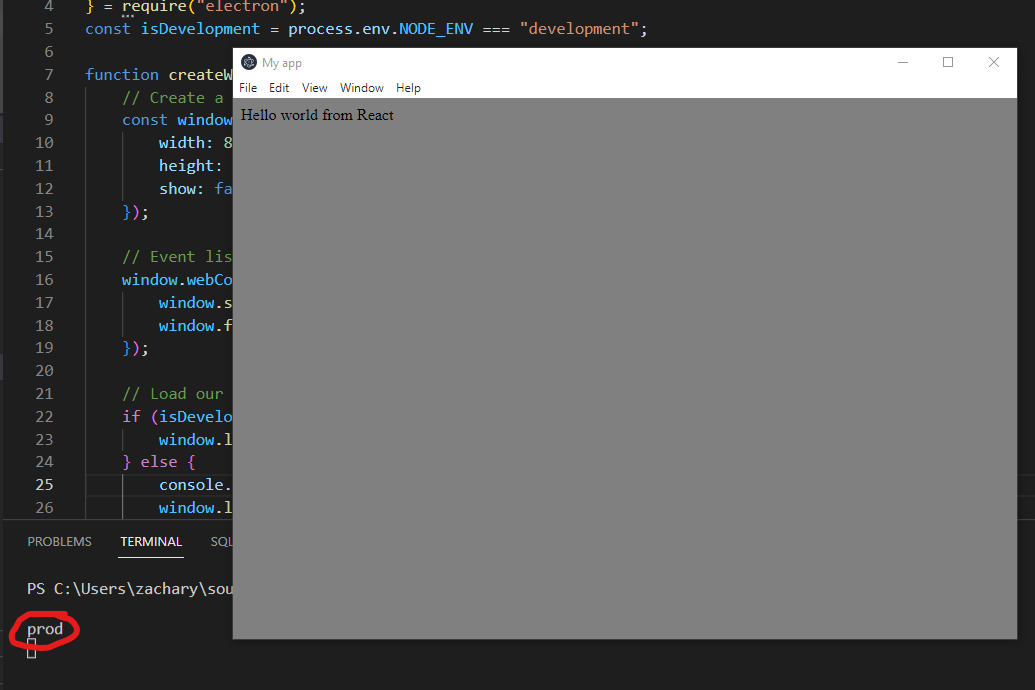
Task: Maximize the My app window
Action: pyautogui.click(x=948, y=62)
